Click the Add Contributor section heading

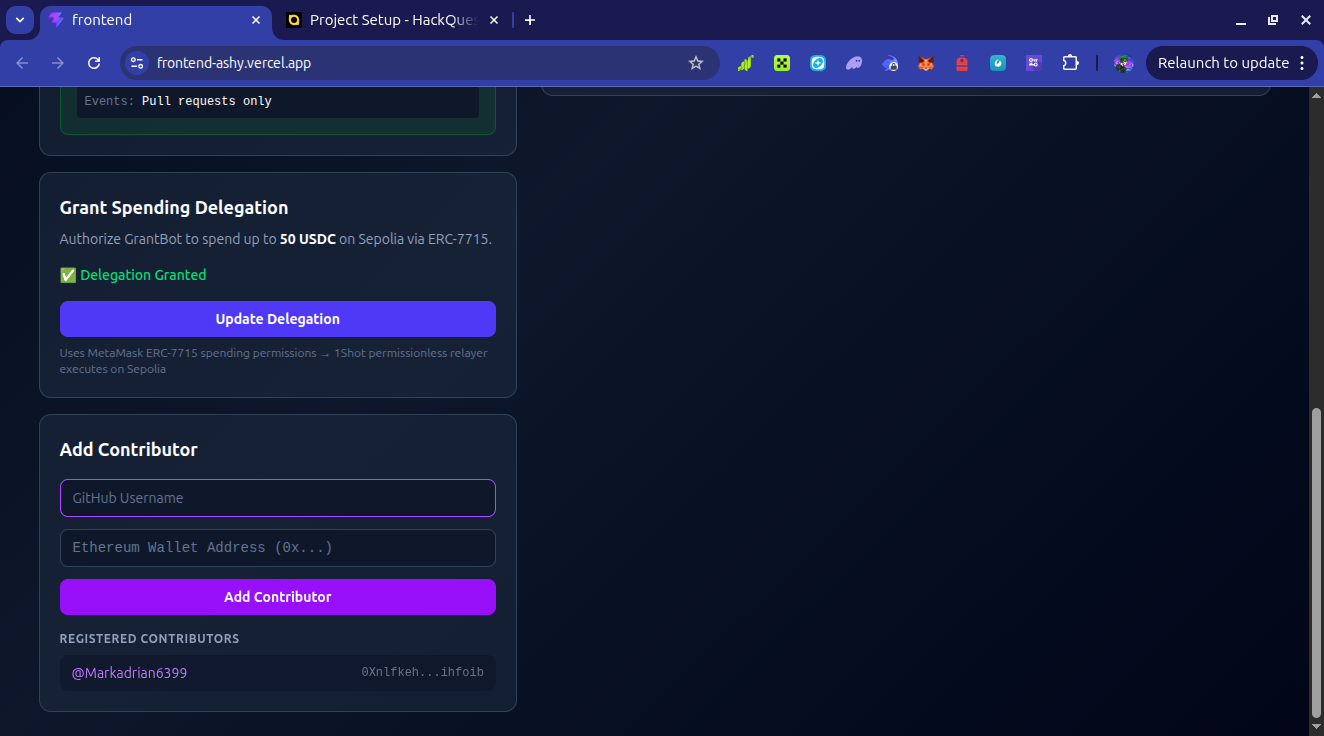pyautogui.click(x=129, y=450)
